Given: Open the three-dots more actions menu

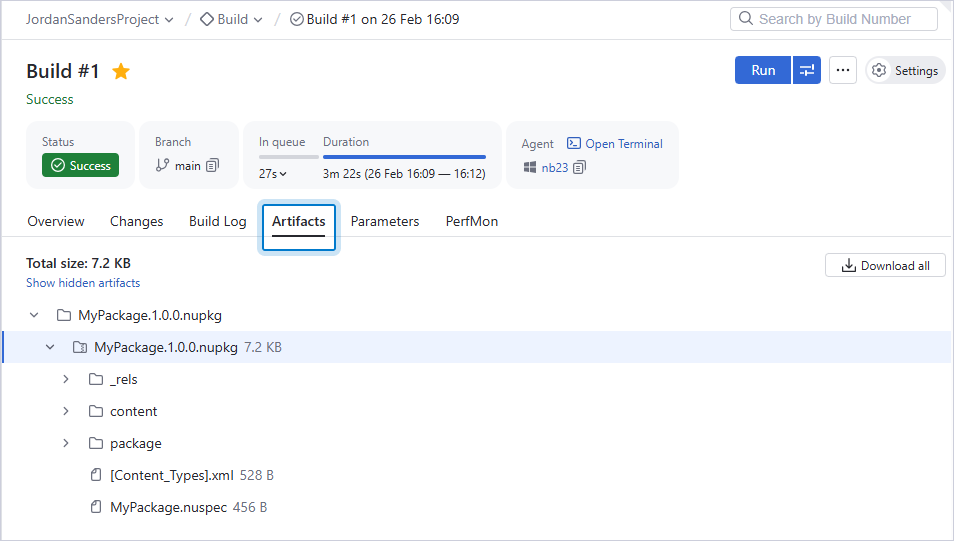Looking at the screenshot, I should tap(843, 70).
